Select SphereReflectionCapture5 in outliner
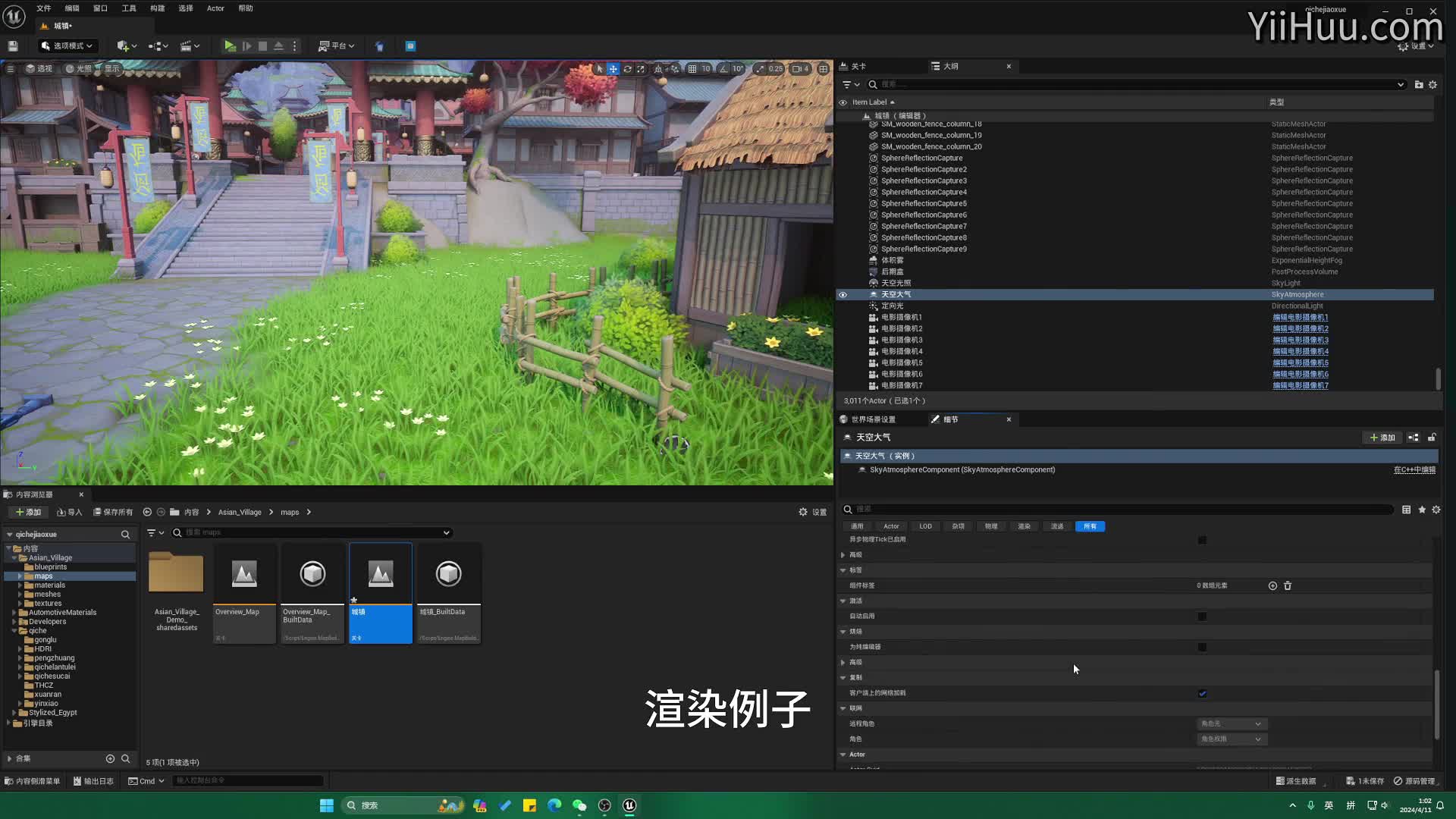This screenshot has height=819, width=1456. tap(1134, 204)
